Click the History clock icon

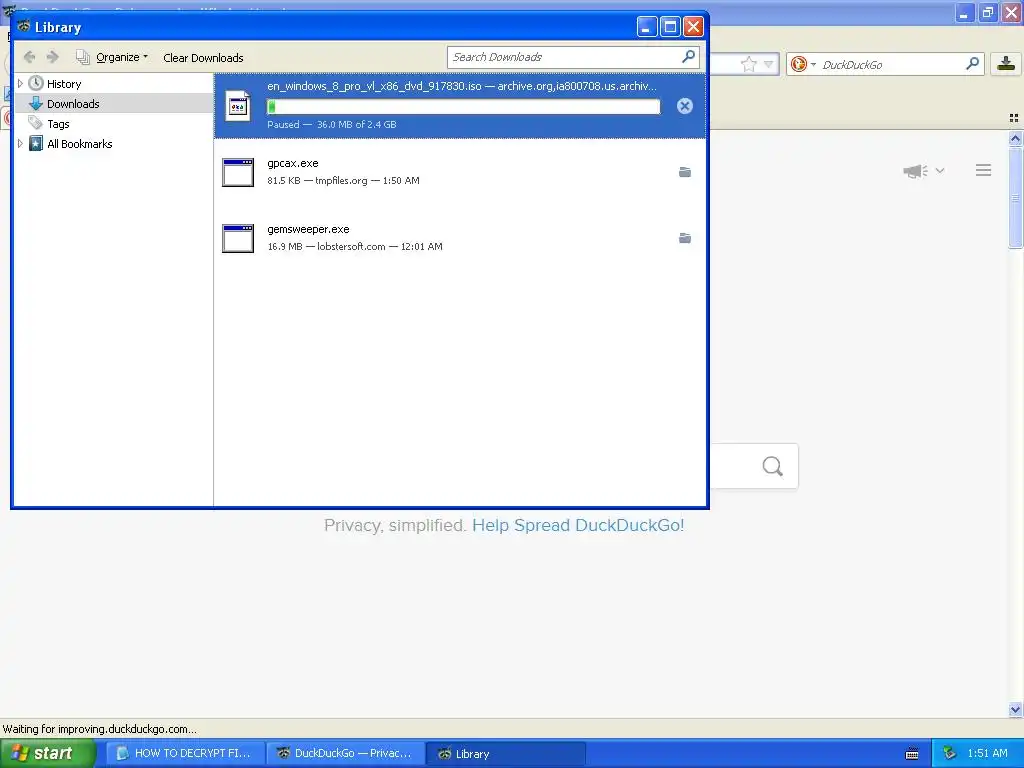tap(36, 83)
